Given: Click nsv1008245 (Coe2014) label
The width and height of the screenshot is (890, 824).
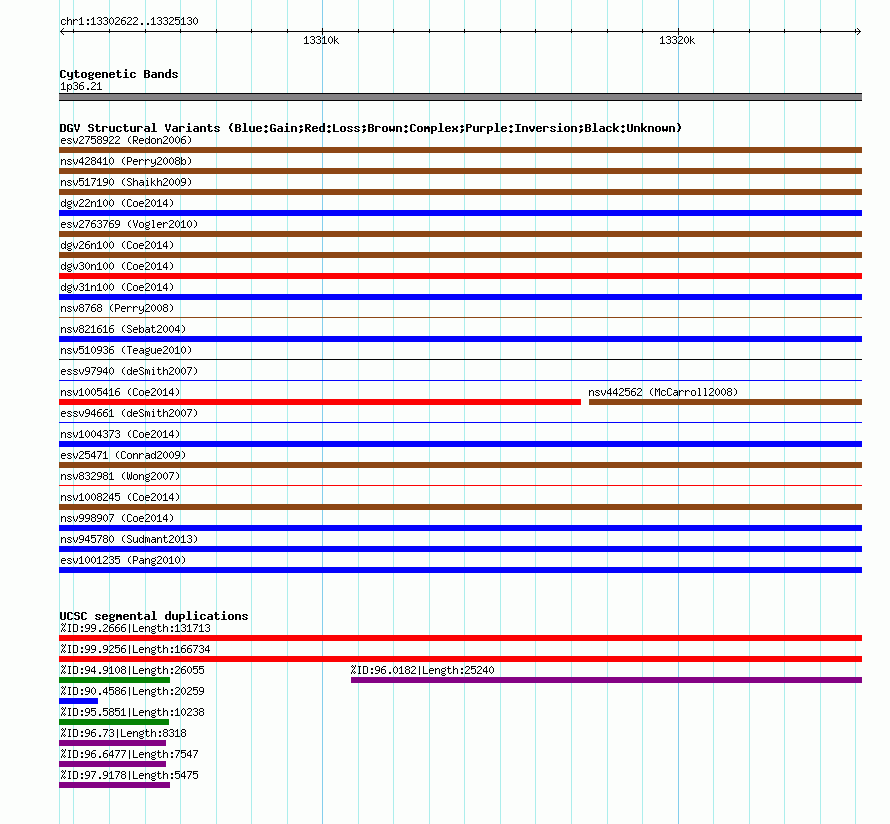Looking at the screenshot, I should click(x=120, y=497).
